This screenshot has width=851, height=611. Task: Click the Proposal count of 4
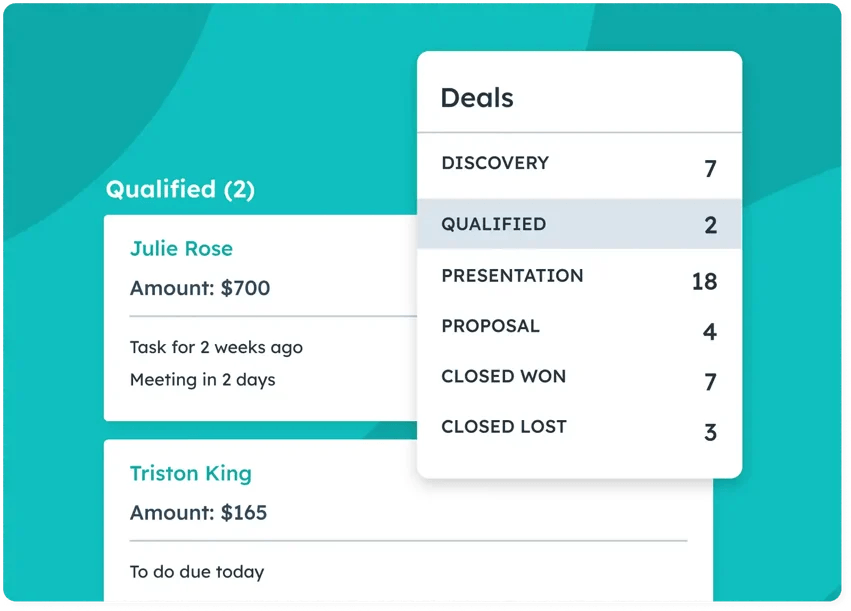point(709,332)
